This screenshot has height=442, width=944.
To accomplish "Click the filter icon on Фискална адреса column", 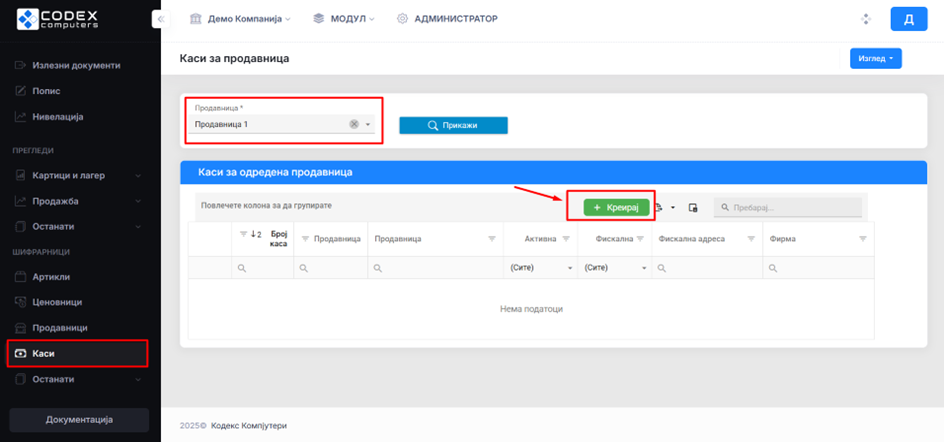I will [749, 239].
